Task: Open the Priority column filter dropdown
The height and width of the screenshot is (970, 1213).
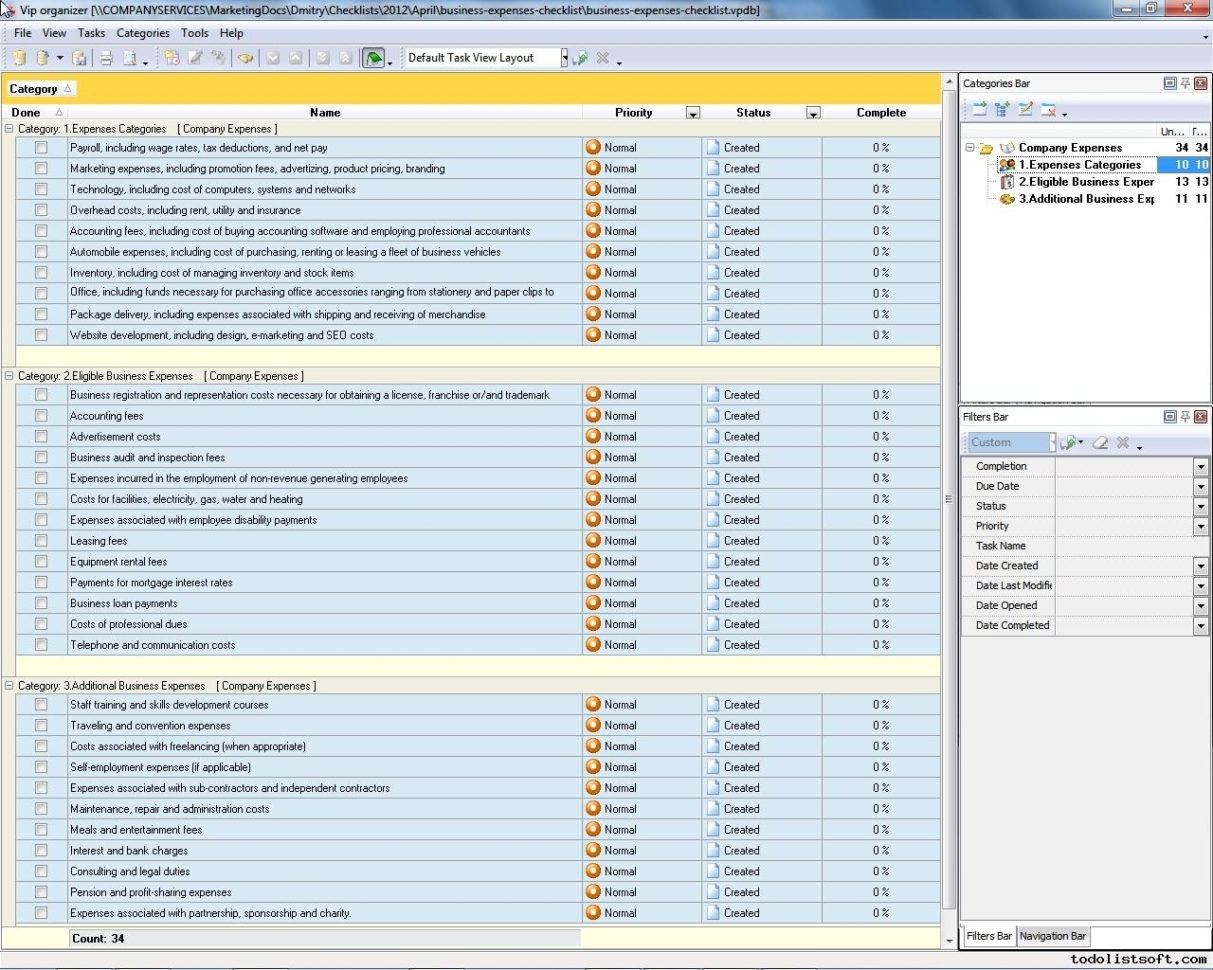Action: pyautogui.click(x=693, y=112)
